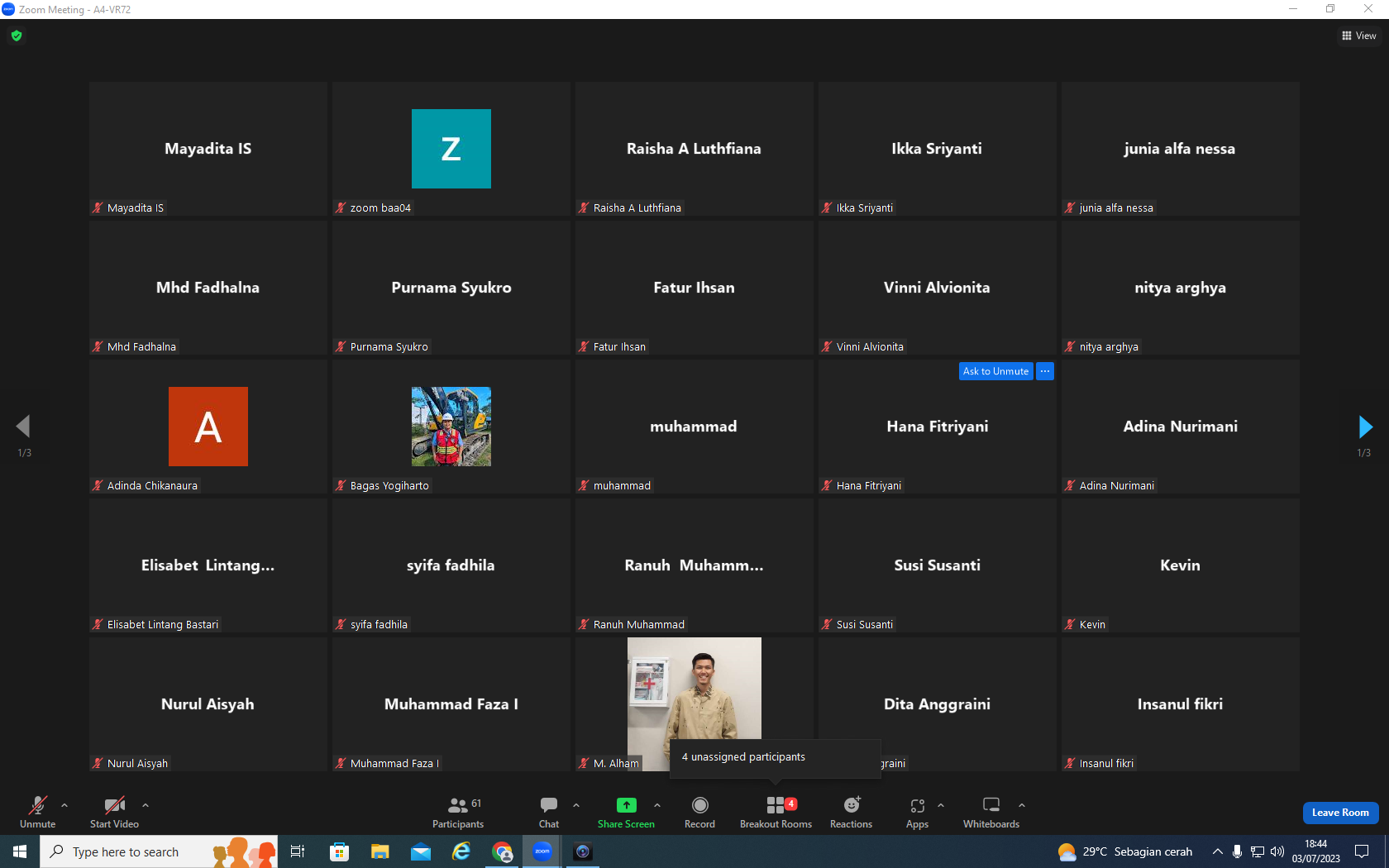Expand audio options arrow beside Unmute
The height and width of the screenshot is (868, 1389).
pyautogui.click(x=64, y=804)
